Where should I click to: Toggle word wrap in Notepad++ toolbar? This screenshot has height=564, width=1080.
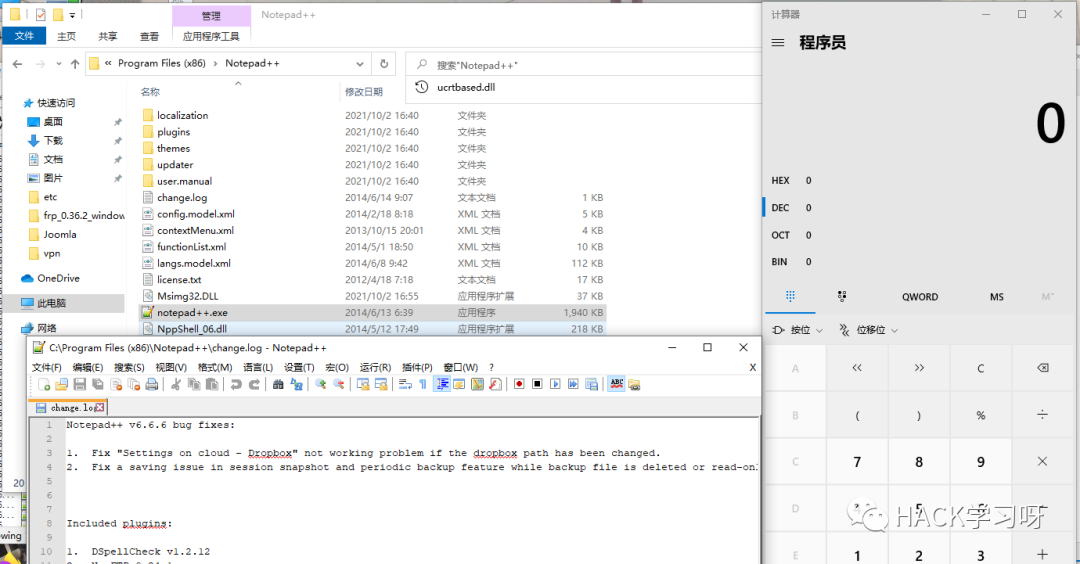point(405,384)
